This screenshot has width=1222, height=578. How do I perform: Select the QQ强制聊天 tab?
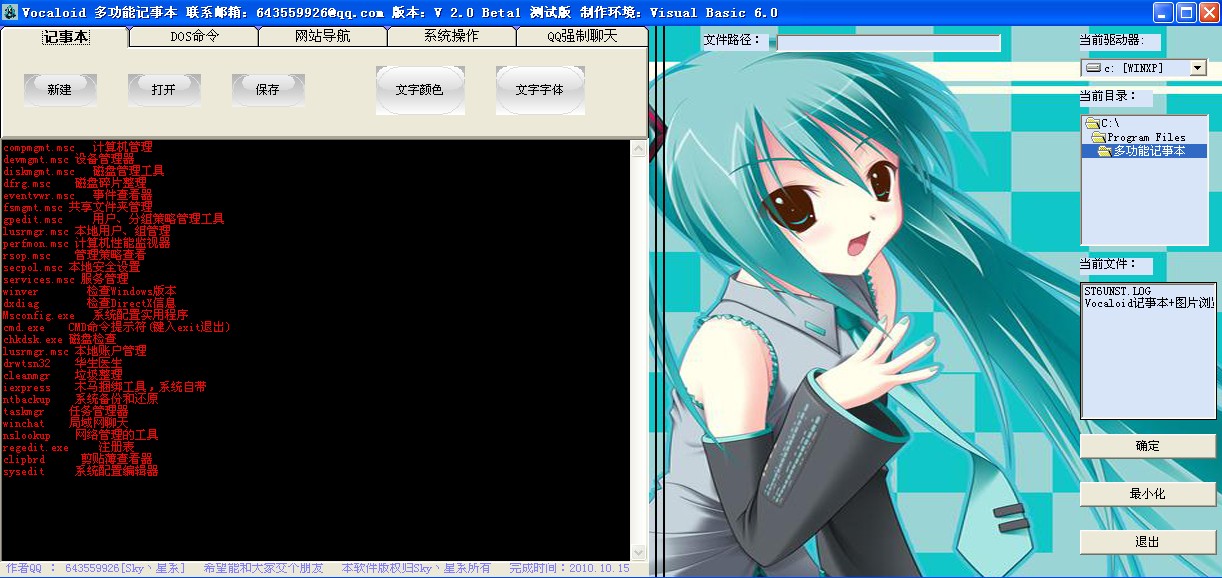coord(581,36)
